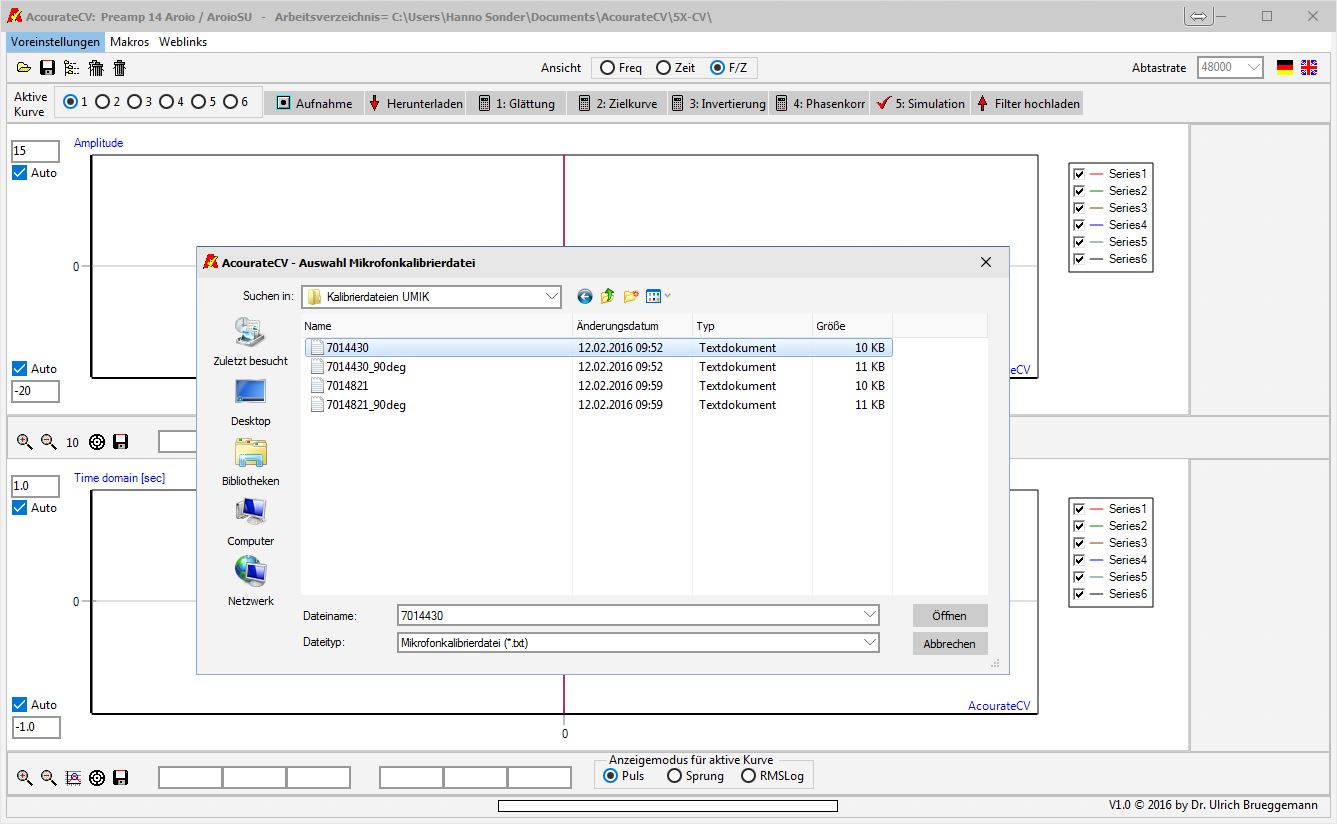Click target icon of amplitude chart toolbar
The width and height of the screenshot is (1337, 824).
pyautogui.click(x=97, y=442)
